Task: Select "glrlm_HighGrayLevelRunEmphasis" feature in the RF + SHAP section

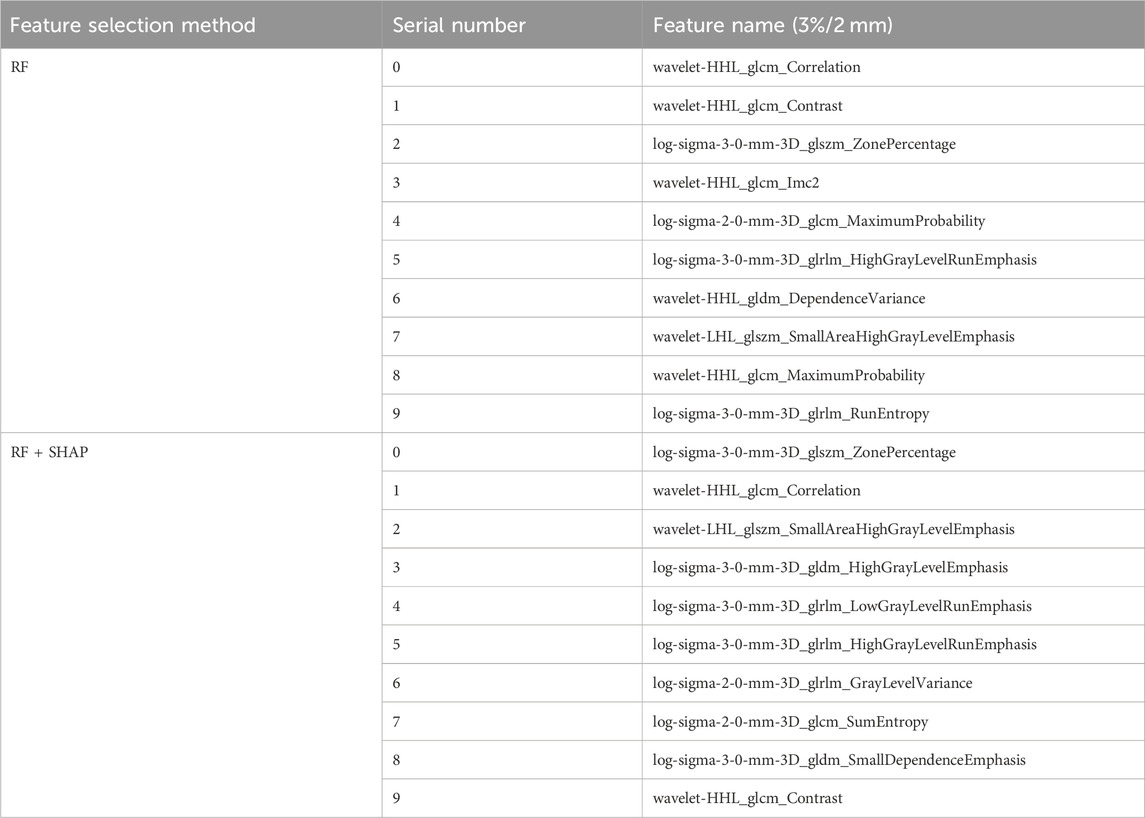Action: (845, 645)
